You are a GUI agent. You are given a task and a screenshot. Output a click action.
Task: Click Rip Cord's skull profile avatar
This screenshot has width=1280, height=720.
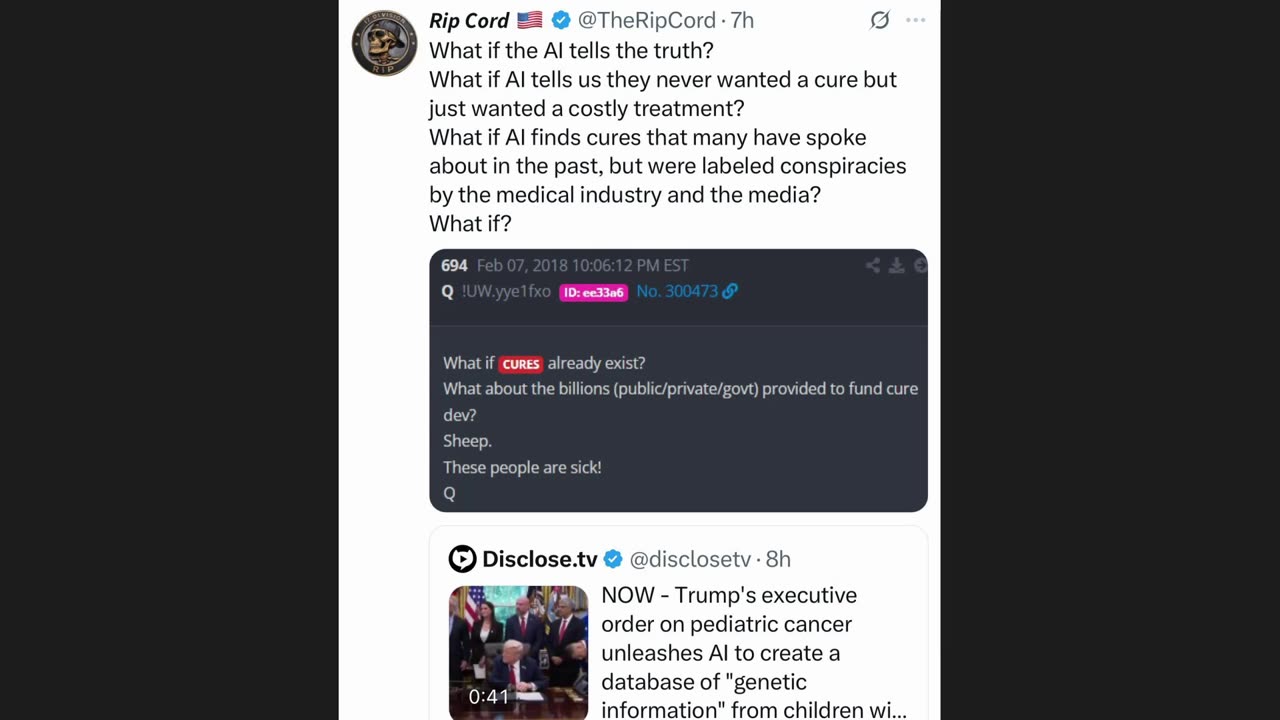coord(384,43)
